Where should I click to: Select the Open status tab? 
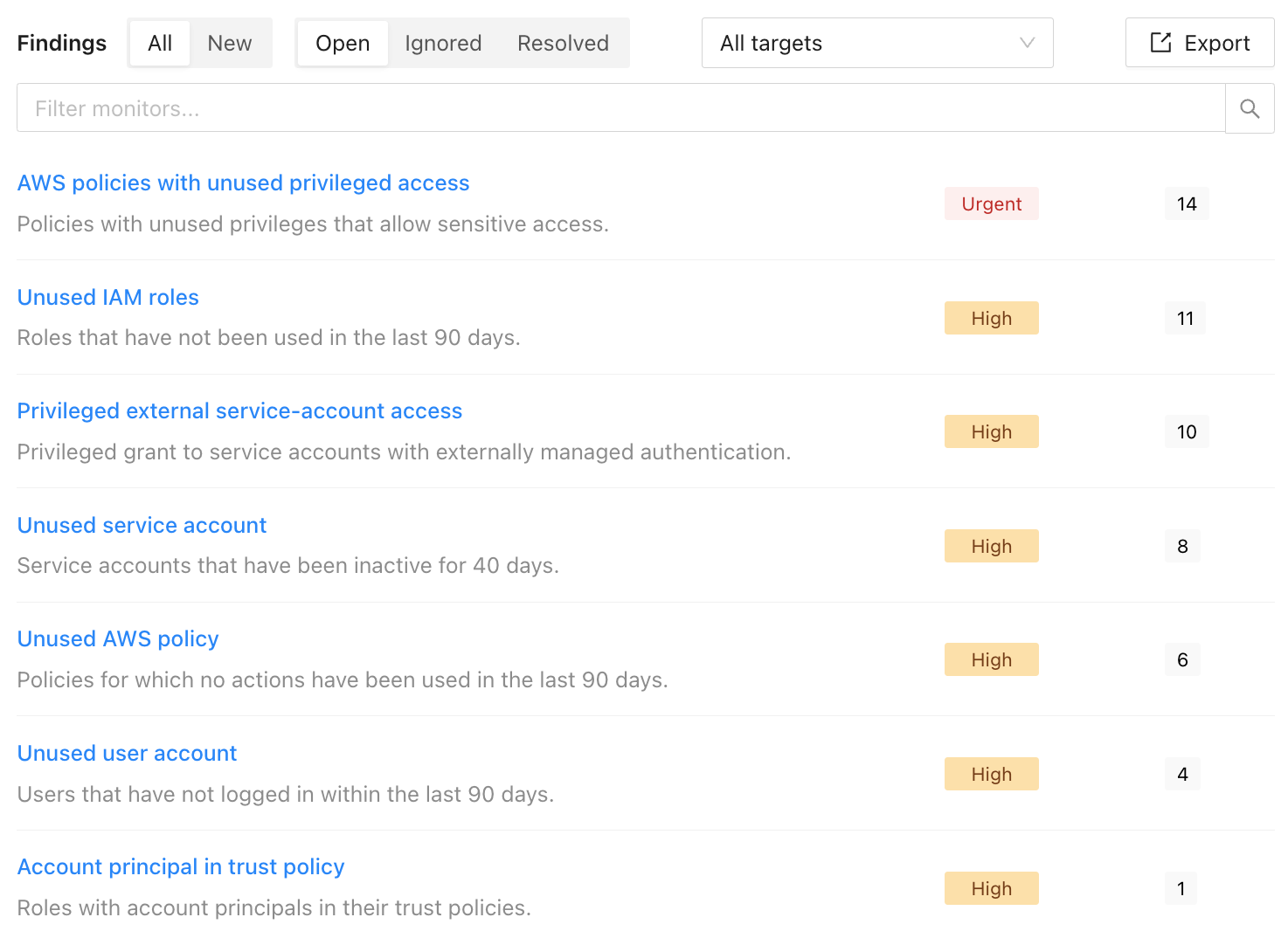point(343,43)
